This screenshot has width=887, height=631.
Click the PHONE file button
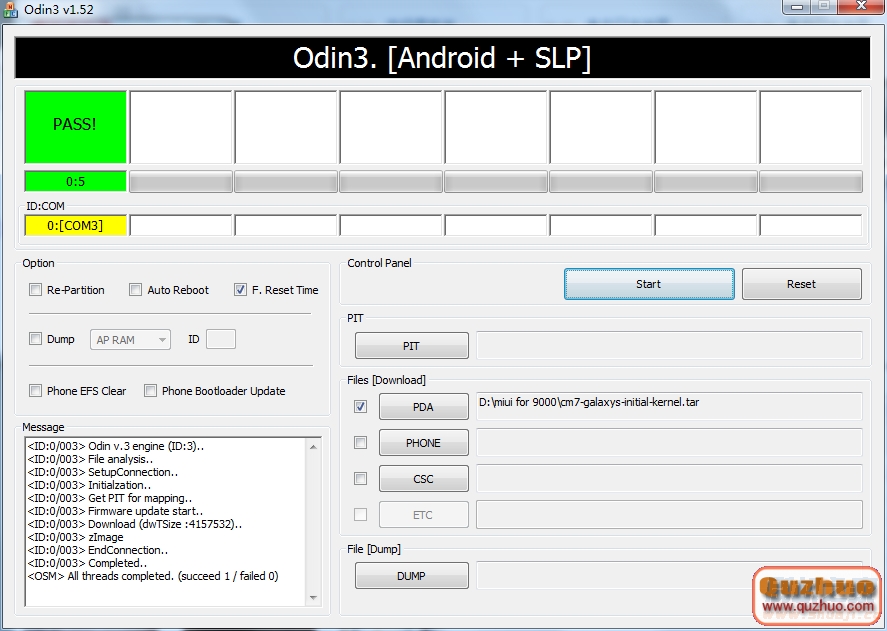[424, 443]
